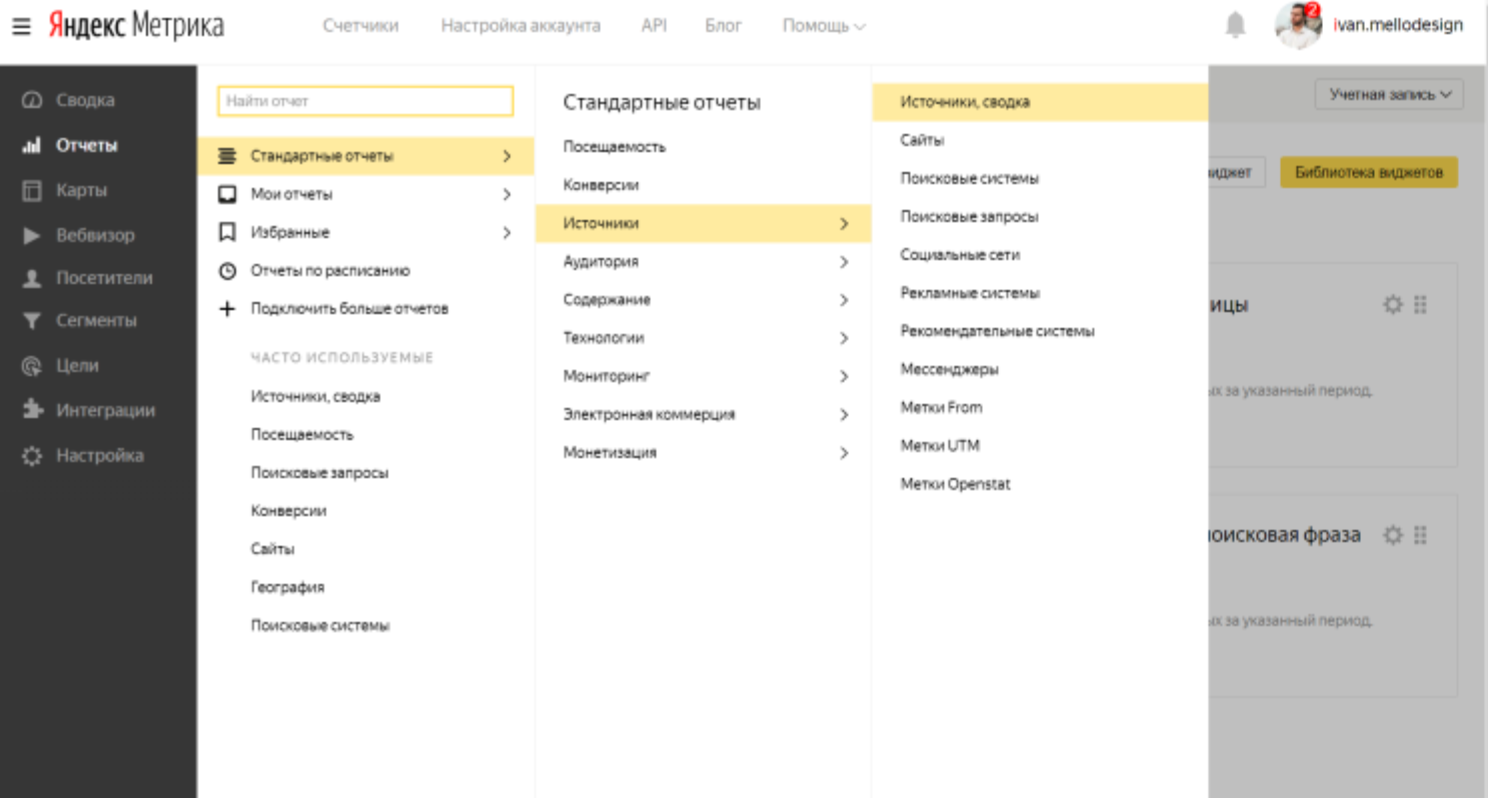Expand Мониторинг submenu chevron
The image size is (1488, 798).
tap(844, 376)
